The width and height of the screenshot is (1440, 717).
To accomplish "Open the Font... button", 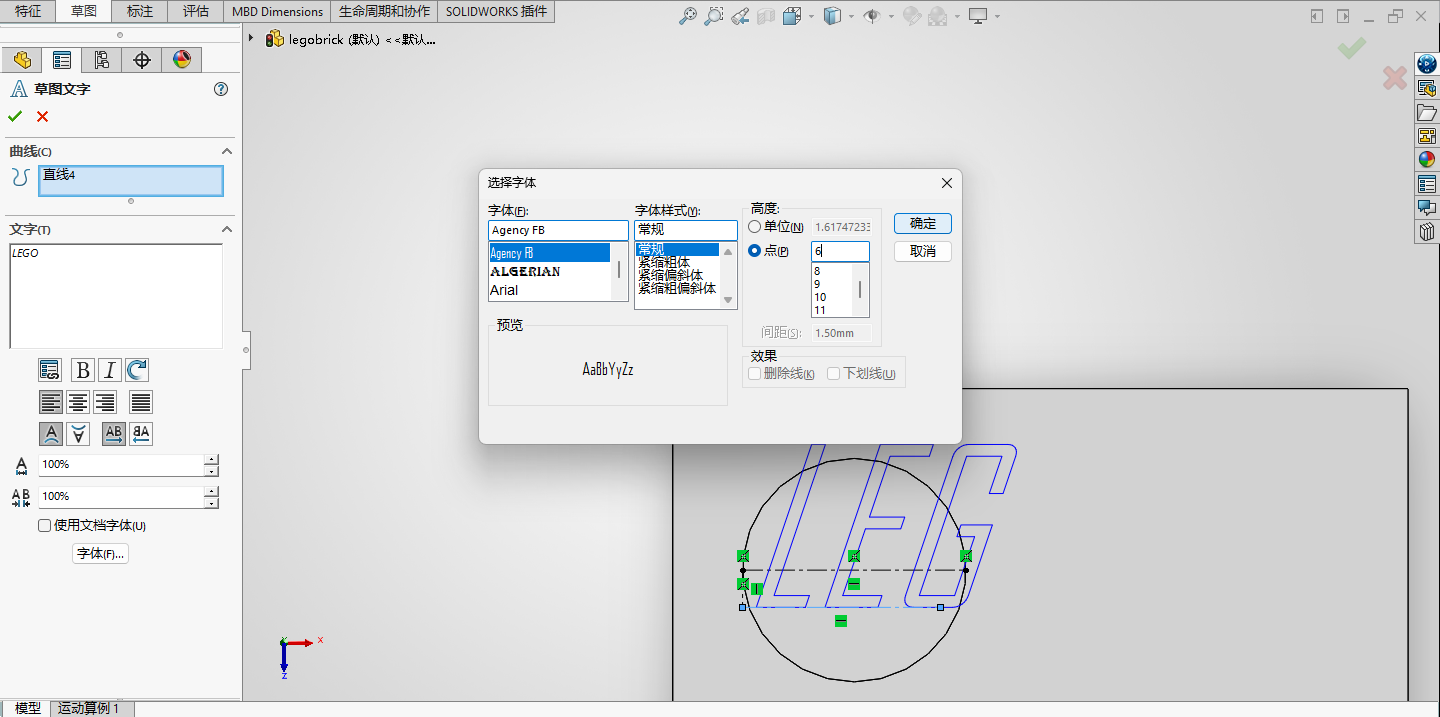I will coord(101,553).
